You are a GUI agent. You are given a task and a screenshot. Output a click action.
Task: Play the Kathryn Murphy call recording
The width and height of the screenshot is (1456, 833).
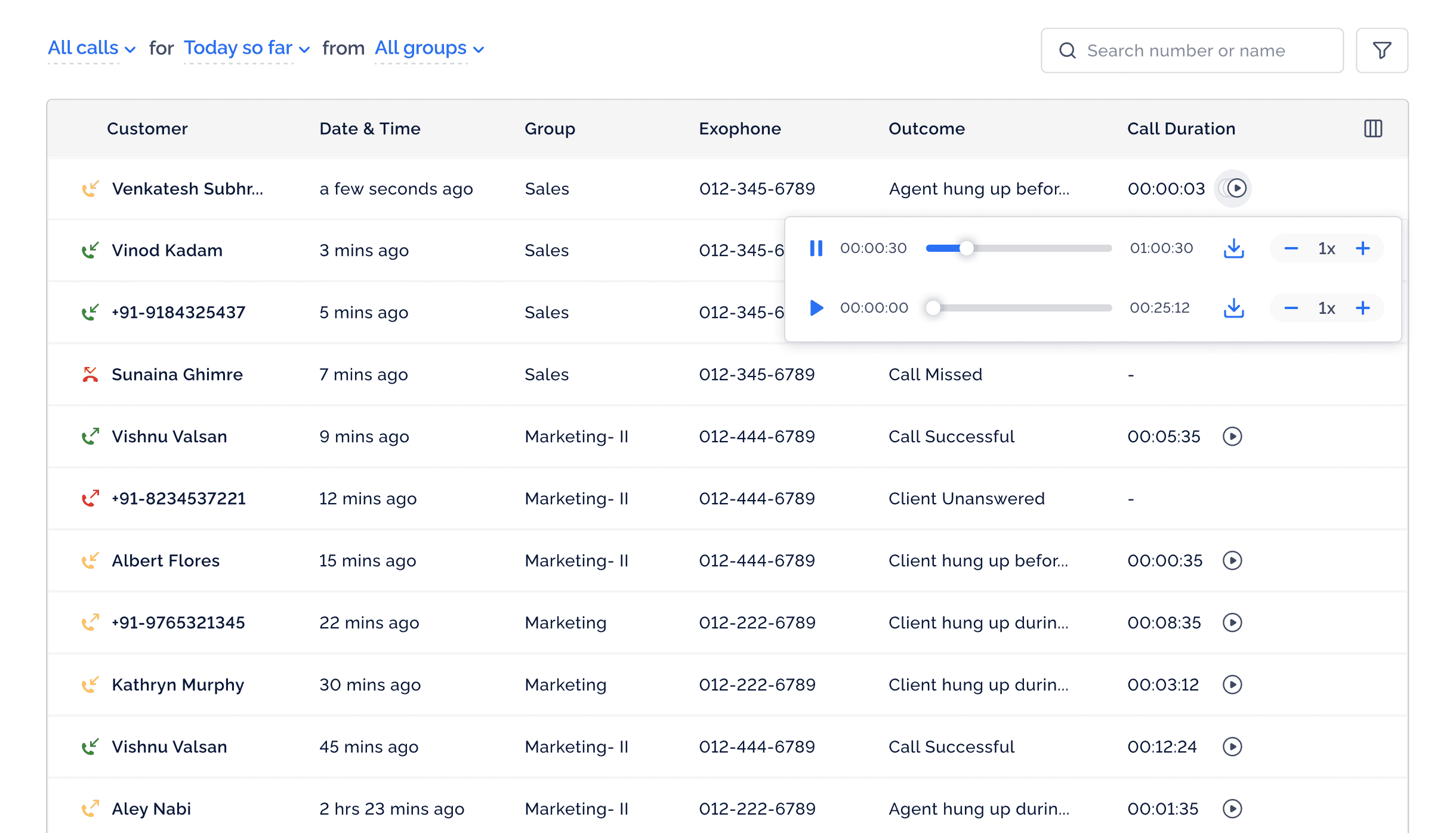1232,684
